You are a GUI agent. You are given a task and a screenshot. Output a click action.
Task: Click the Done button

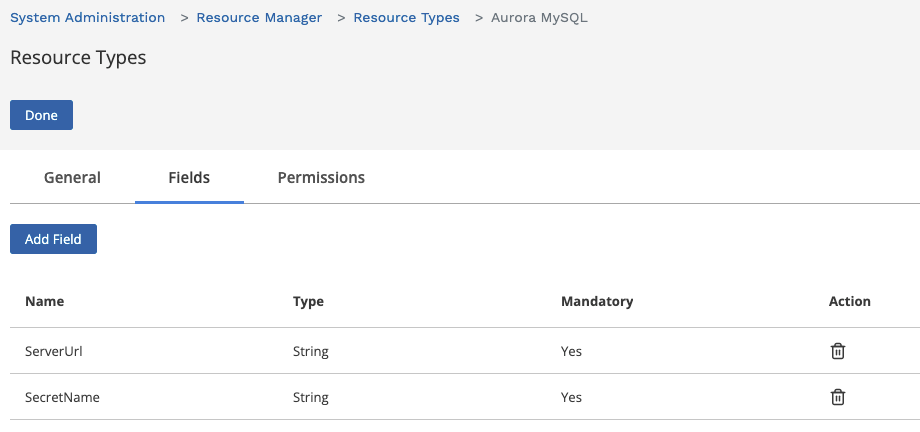point(41,115)
